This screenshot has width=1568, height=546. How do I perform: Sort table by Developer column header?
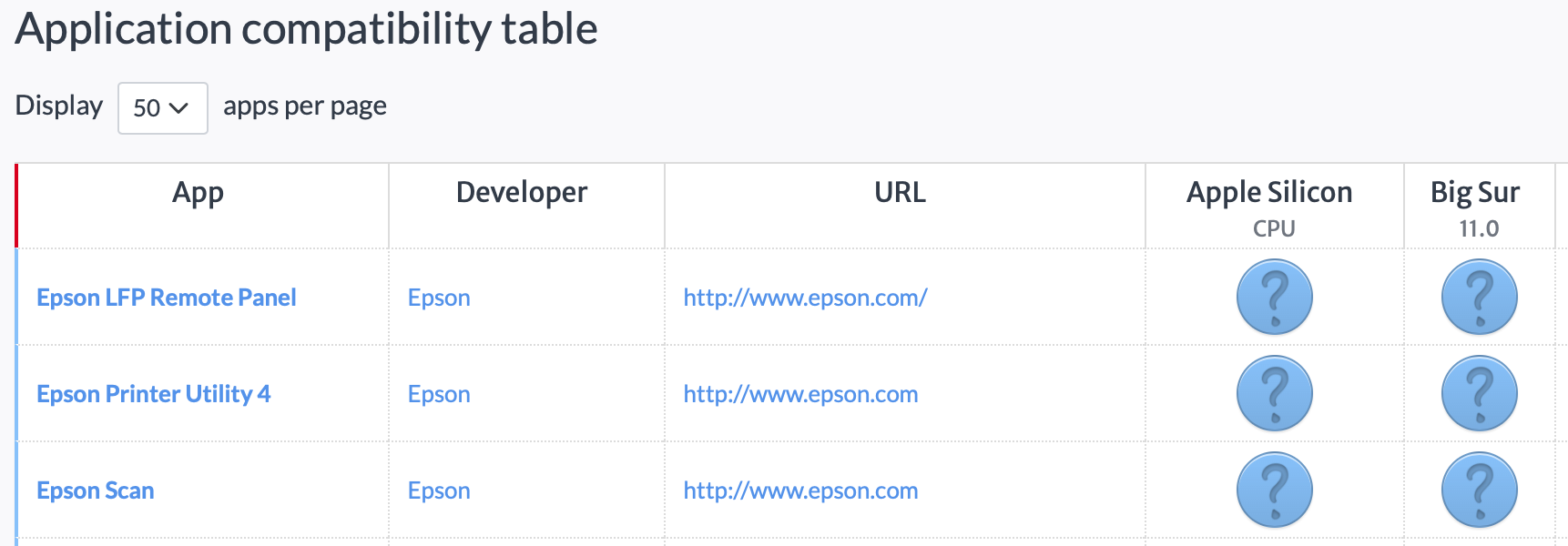[x=522, y=193]
